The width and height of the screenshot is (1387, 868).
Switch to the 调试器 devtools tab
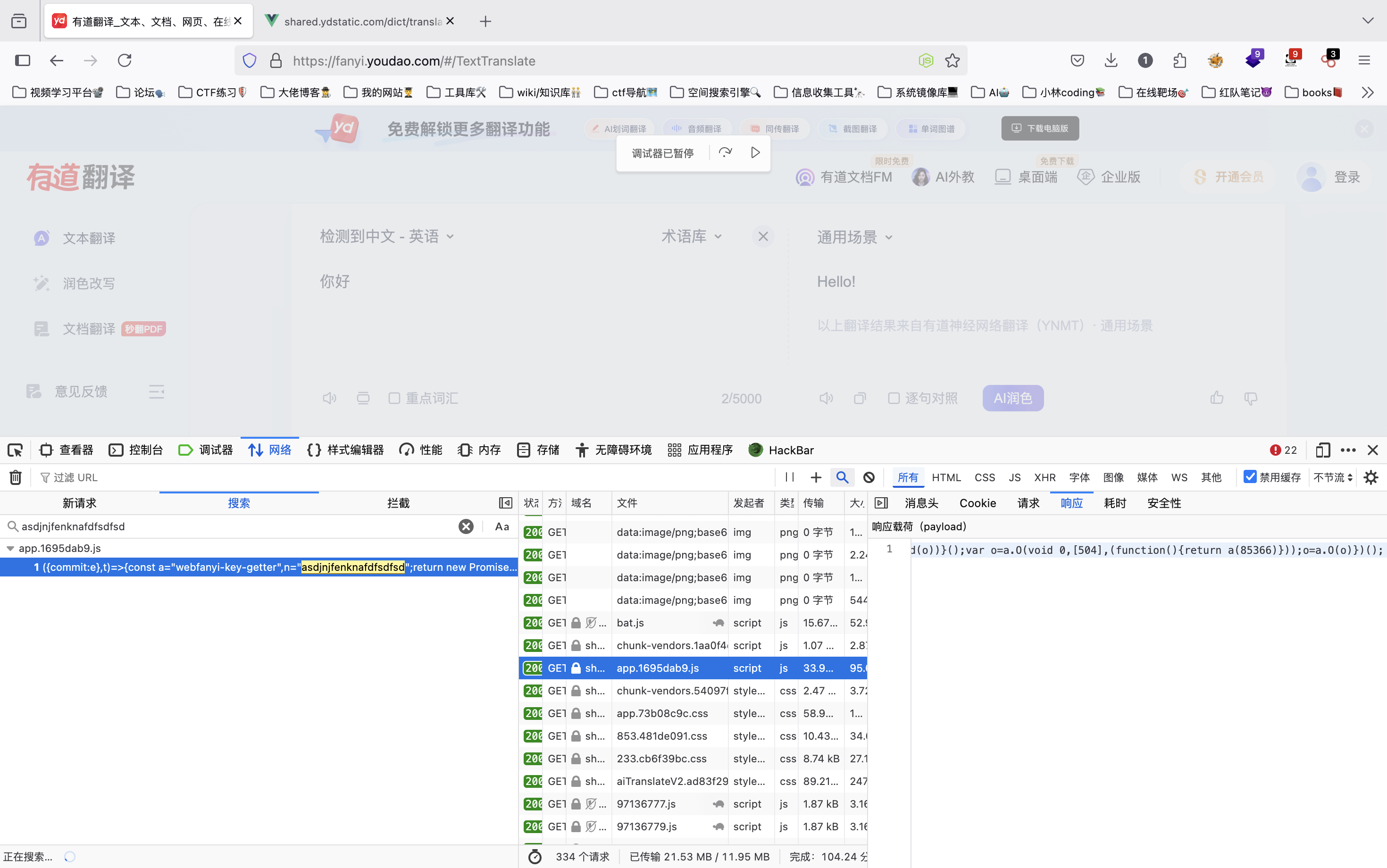[x=206, y=450]
